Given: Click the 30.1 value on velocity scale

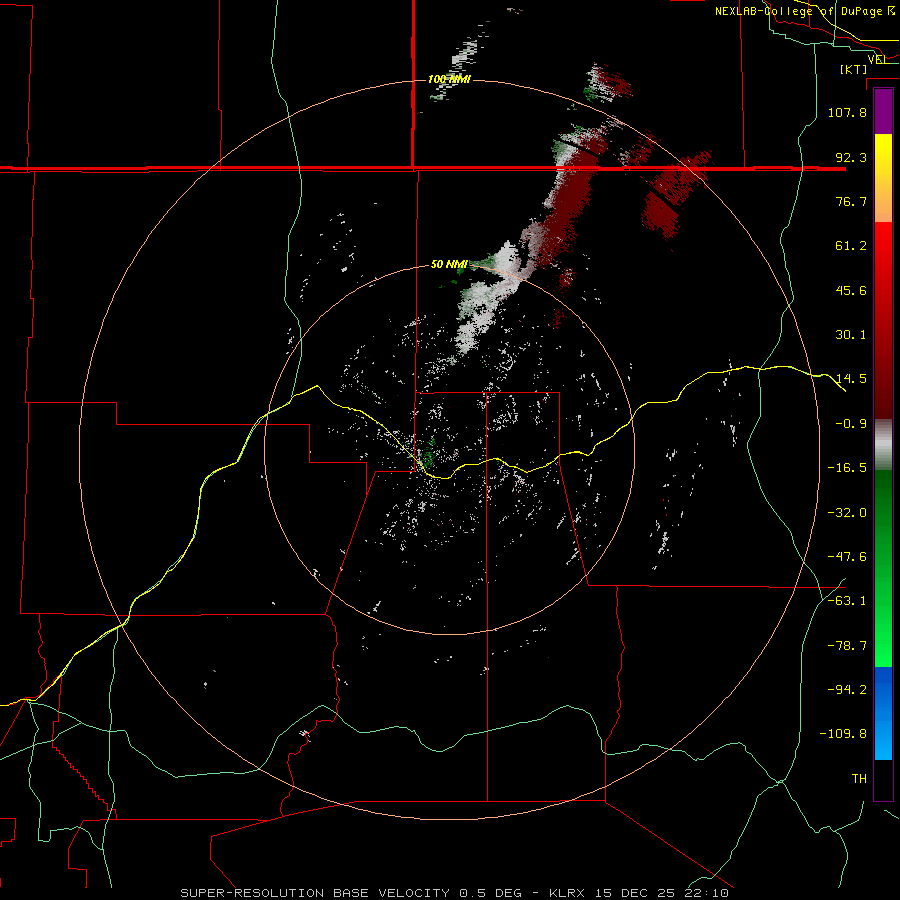Looking at the screenshot, I should tap(851, 335).
